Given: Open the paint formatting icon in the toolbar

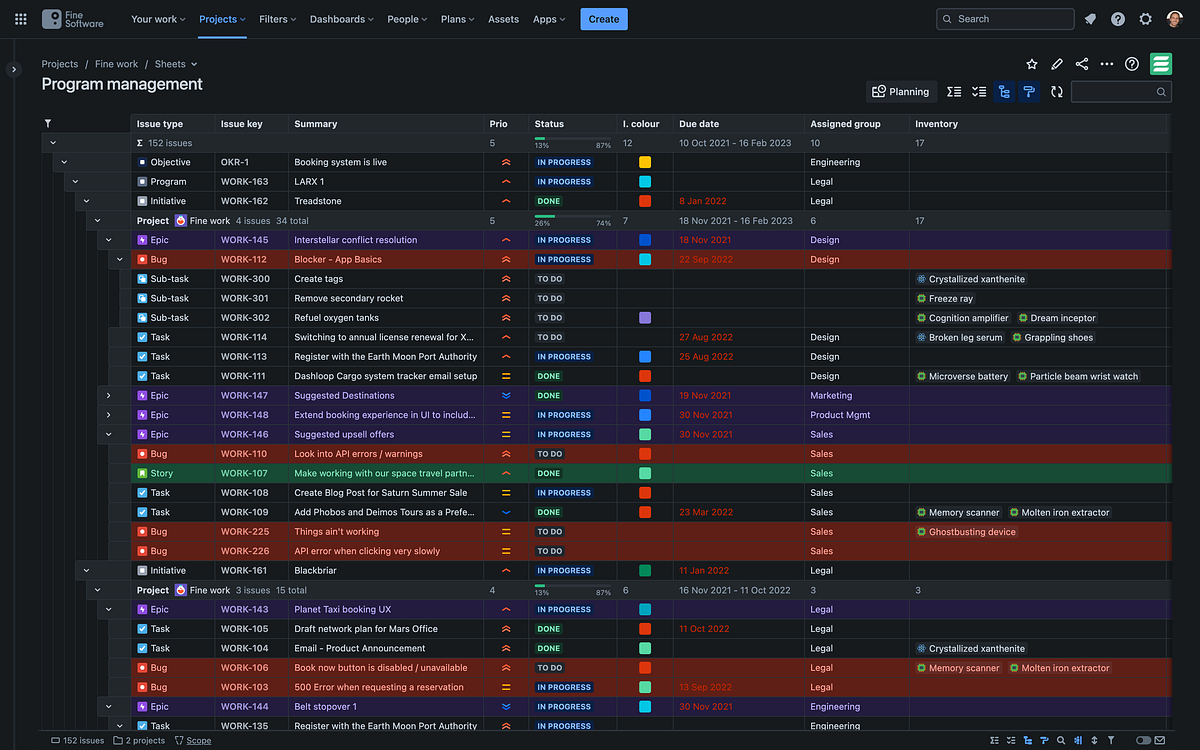Looking at the screenshot, I should click(1029, 91).
